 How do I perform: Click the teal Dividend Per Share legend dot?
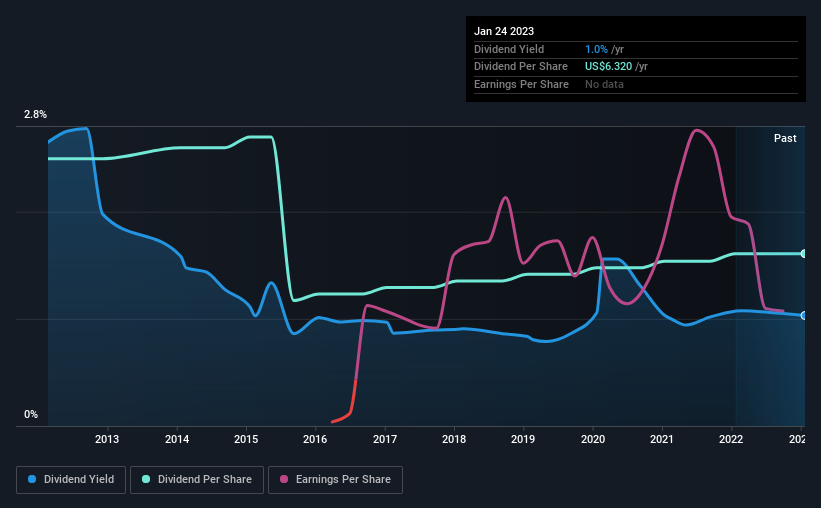click(x=146, y=479)
